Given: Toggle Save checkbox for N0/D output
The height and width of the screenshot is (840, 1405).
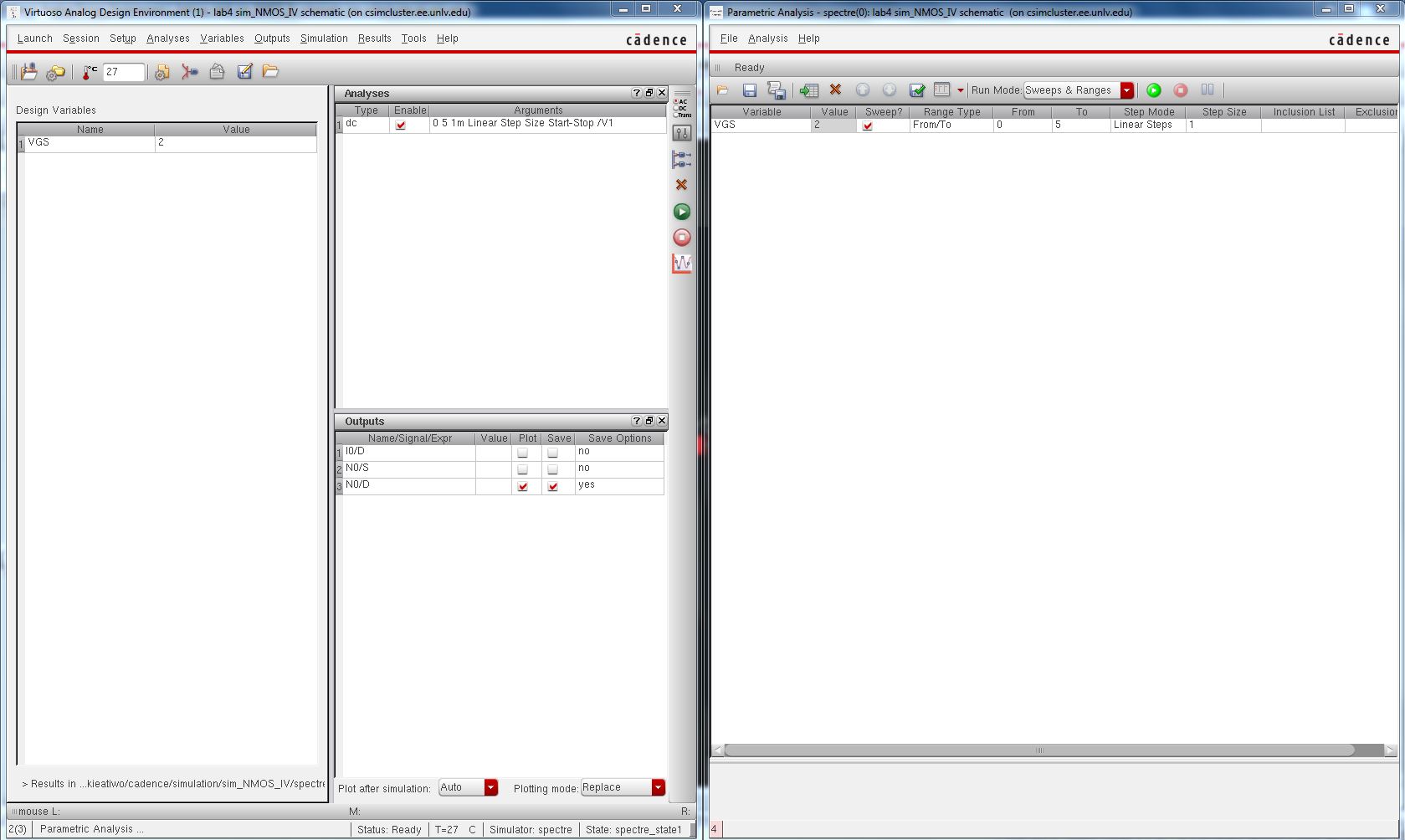Looking at the screenshot, I should [552, 486].
